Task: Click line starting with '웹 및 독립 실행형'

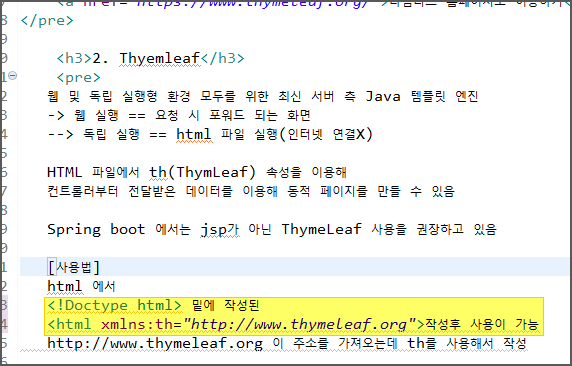Action: click(263, 96)
